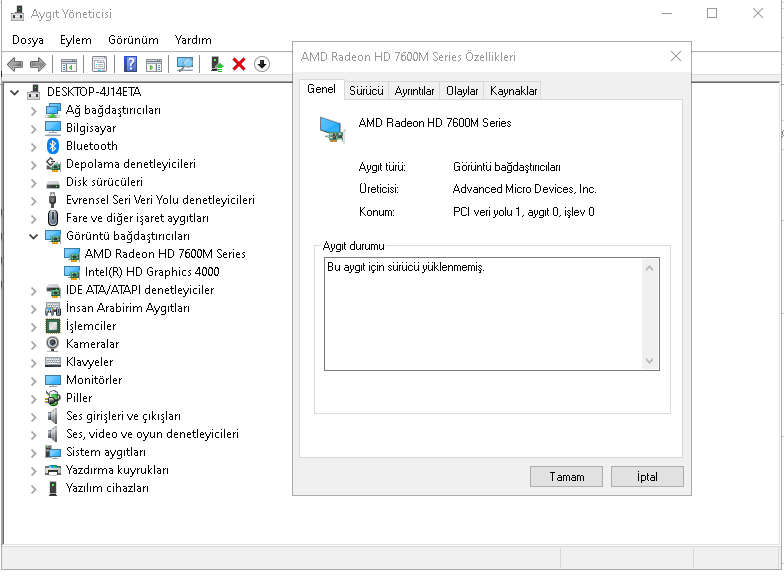
Task: Expand the Ağ bağdaştırıcıları chevron
Action: 34,110
